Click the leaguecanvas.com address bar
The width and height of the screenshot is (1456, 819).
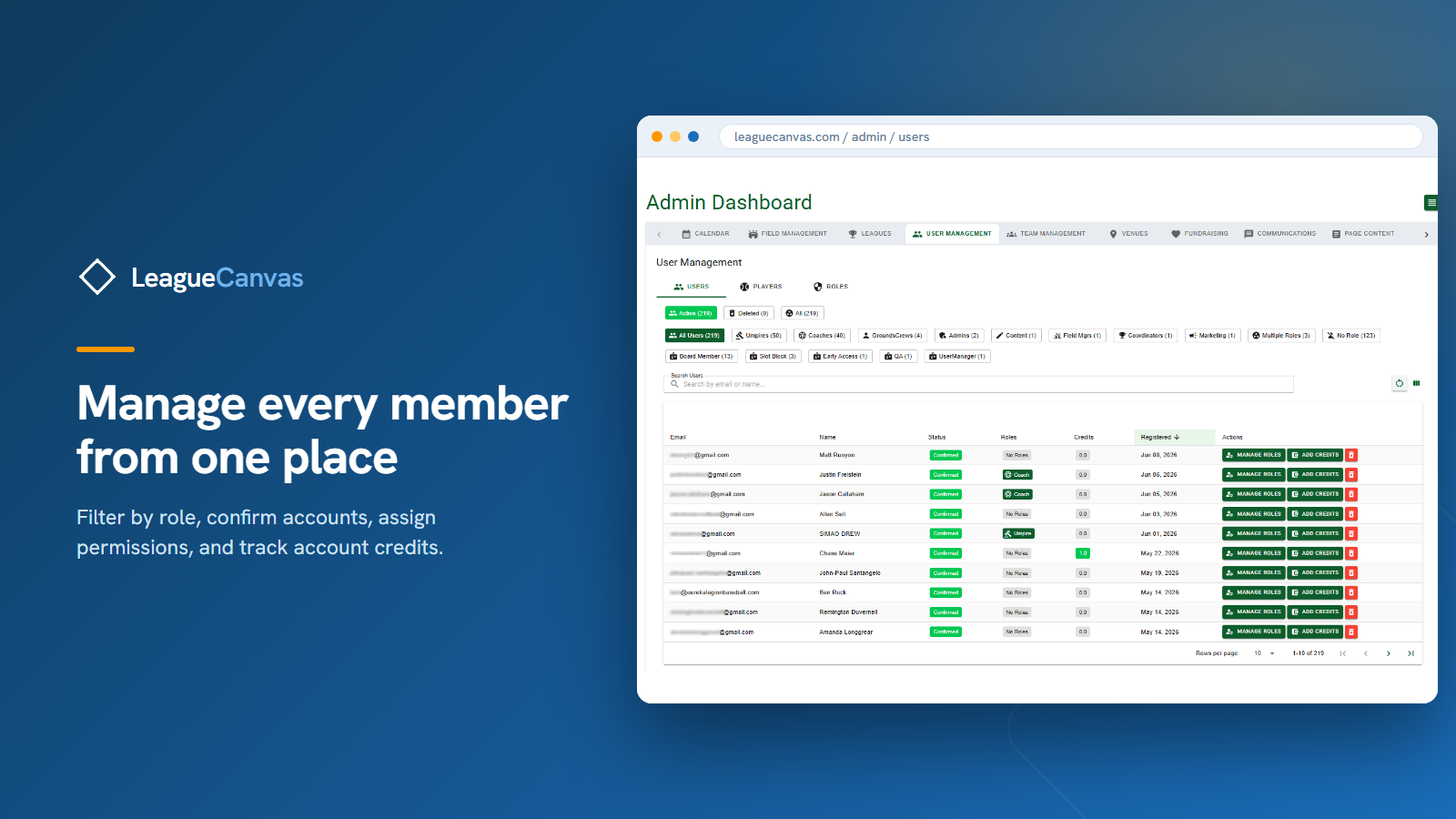(1071, 136)
